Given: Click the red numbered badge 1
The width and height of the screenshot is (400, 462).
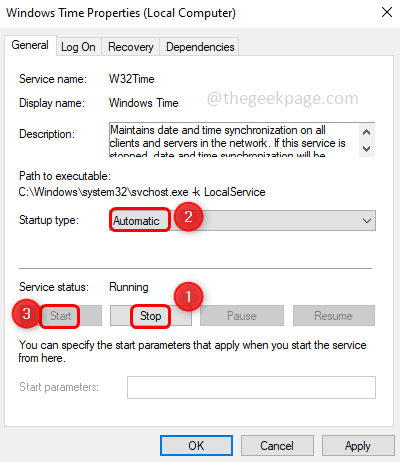Looking at the screenshot, I should [x=188, y=296].
